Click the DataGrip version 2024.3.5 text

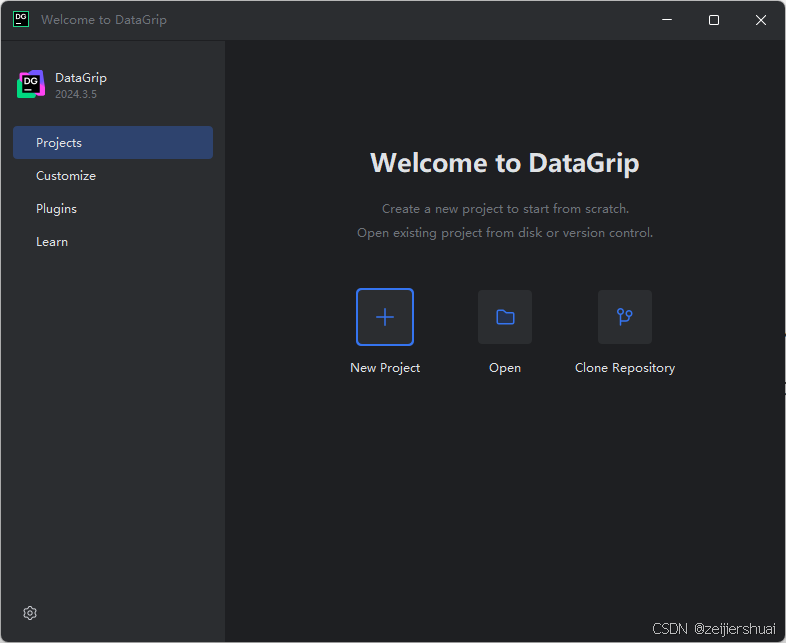[x=76, y=94]
